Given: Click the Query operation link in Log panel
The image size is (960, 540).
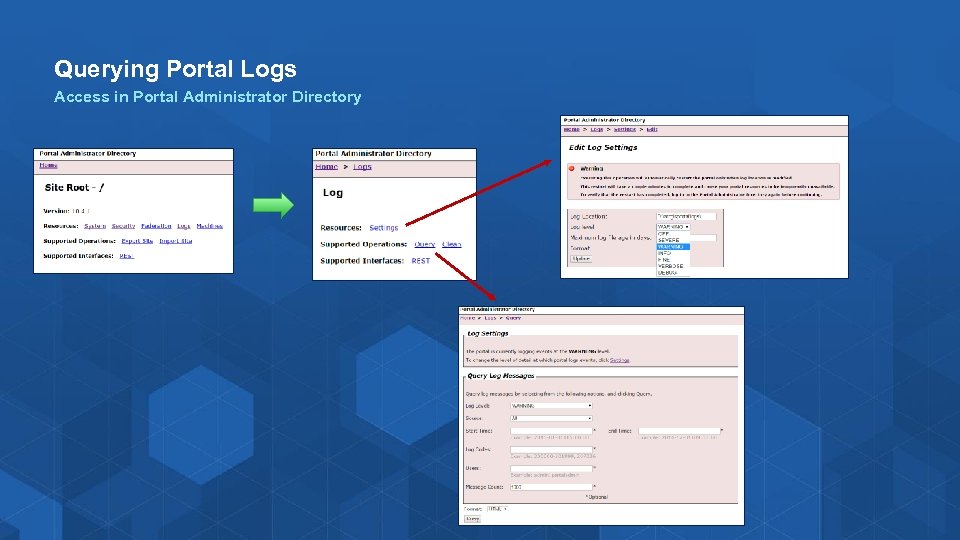Looking at the screenshot, I should pos(425,244).
